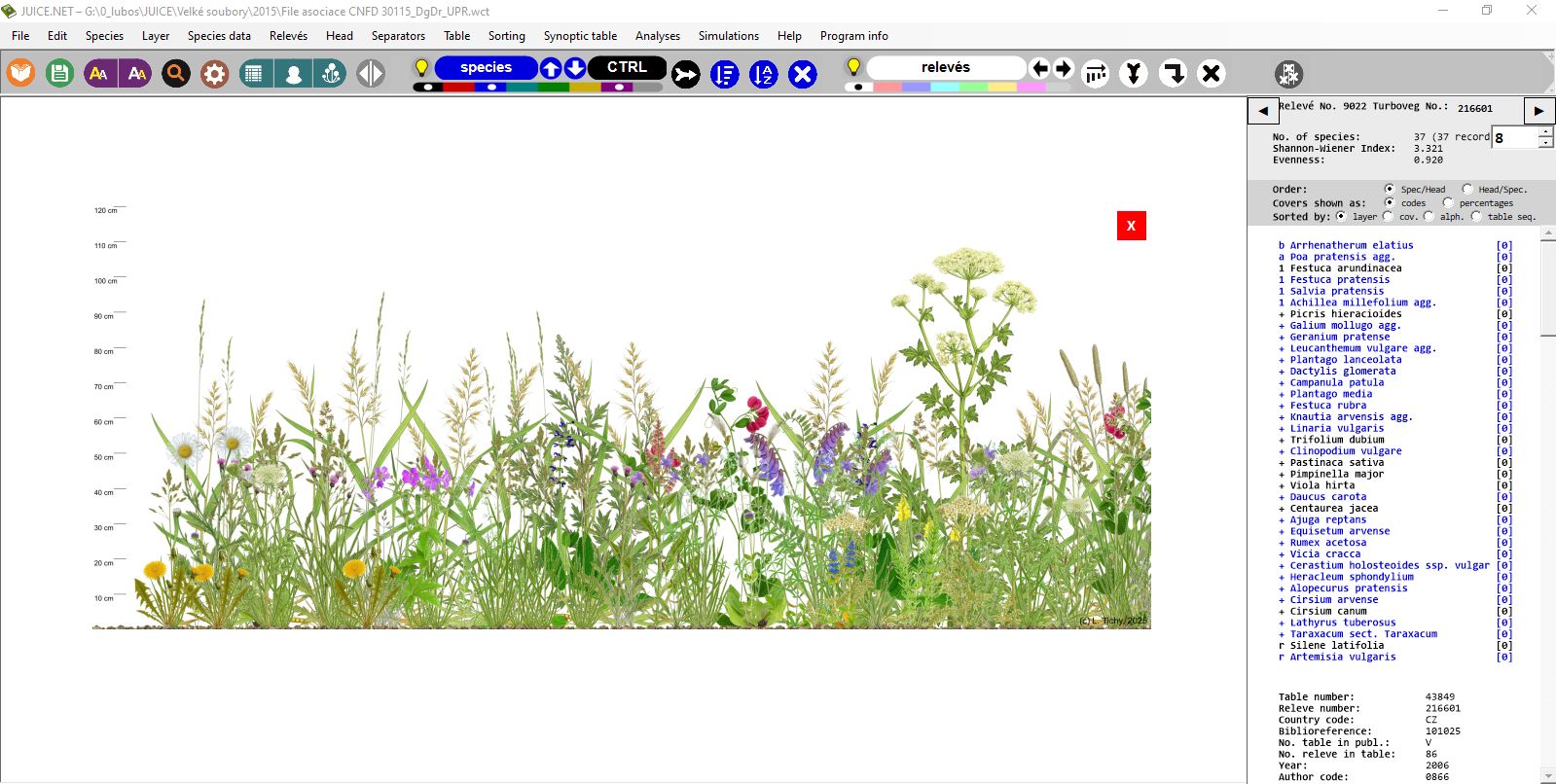This screenshot has width=1556, height=784.
Task: Show covers as percentages
Action: tap(1448, 202)
